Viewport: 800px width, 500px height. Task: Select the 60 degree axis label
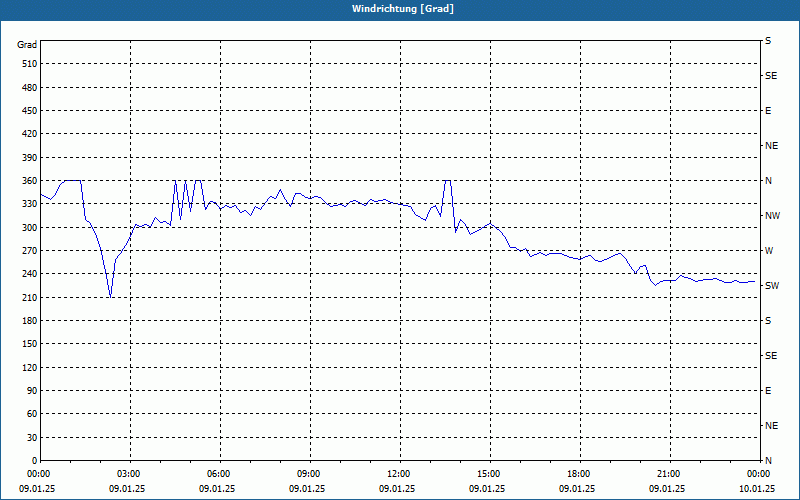point(33,414)
